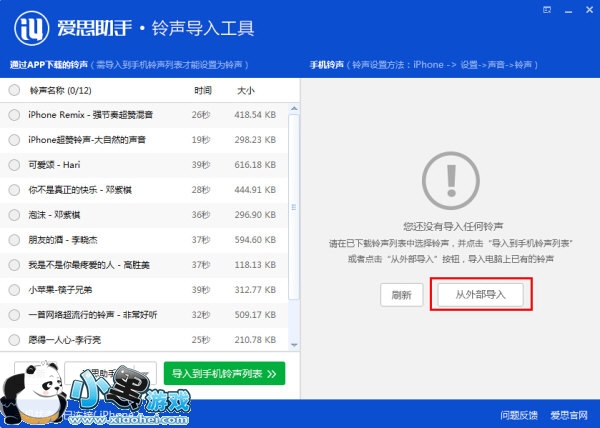Click the exclamation warning icon
Screen dimensions: 600x428
pos(451,181)
